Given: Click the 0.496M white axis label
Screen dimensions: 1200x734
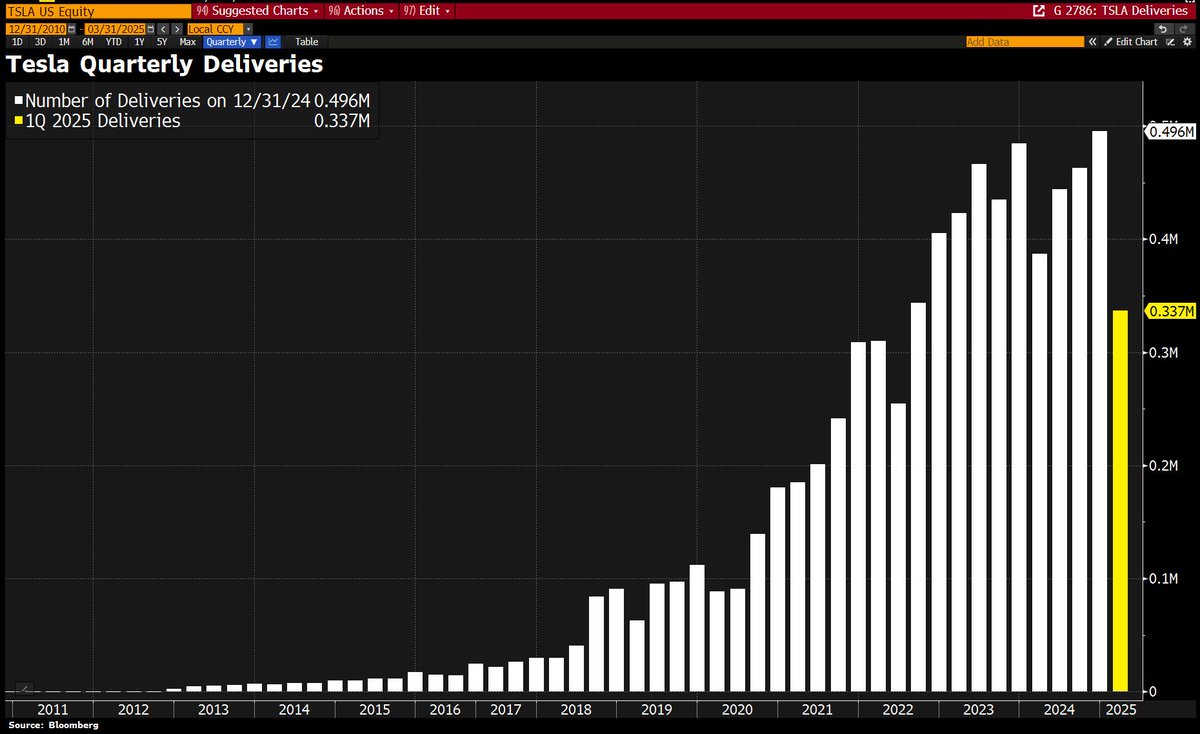Looking at the screenshot, I should pyautogui.click(x=1172, y=131).
